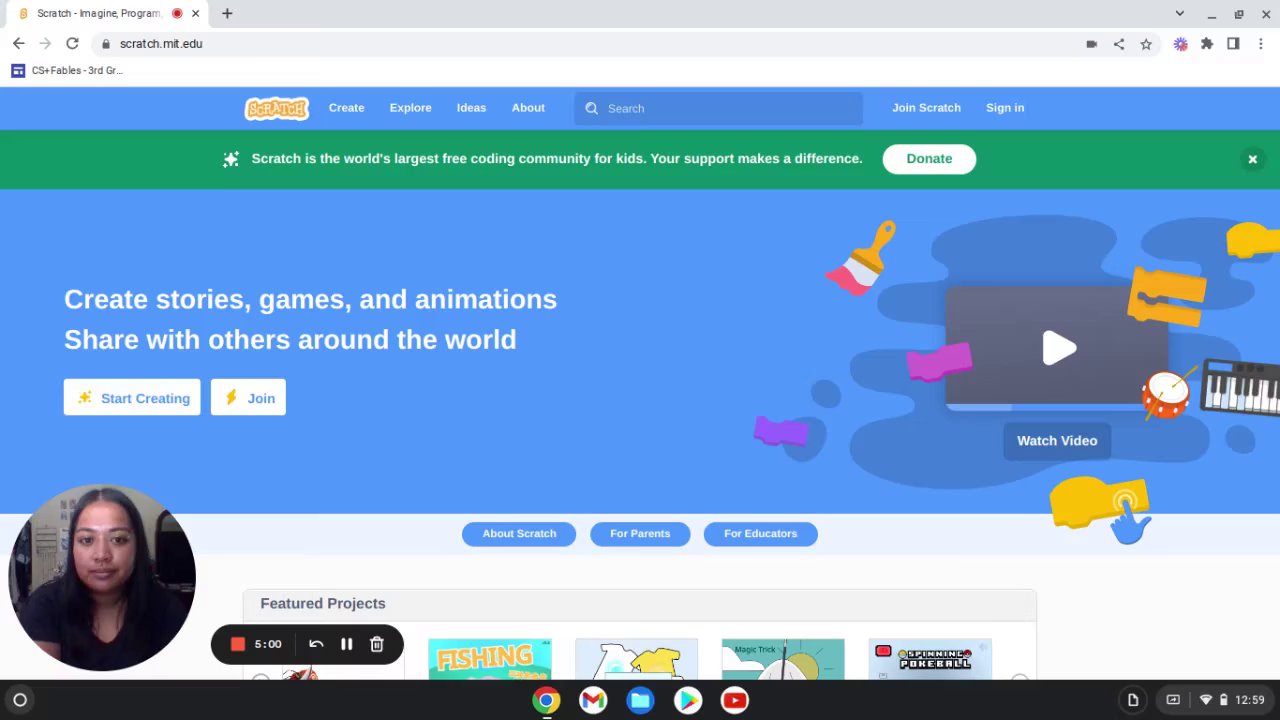Click the share page icon
The height and width of the screenshot is (720, 1280).
(x=1119, y=44)
